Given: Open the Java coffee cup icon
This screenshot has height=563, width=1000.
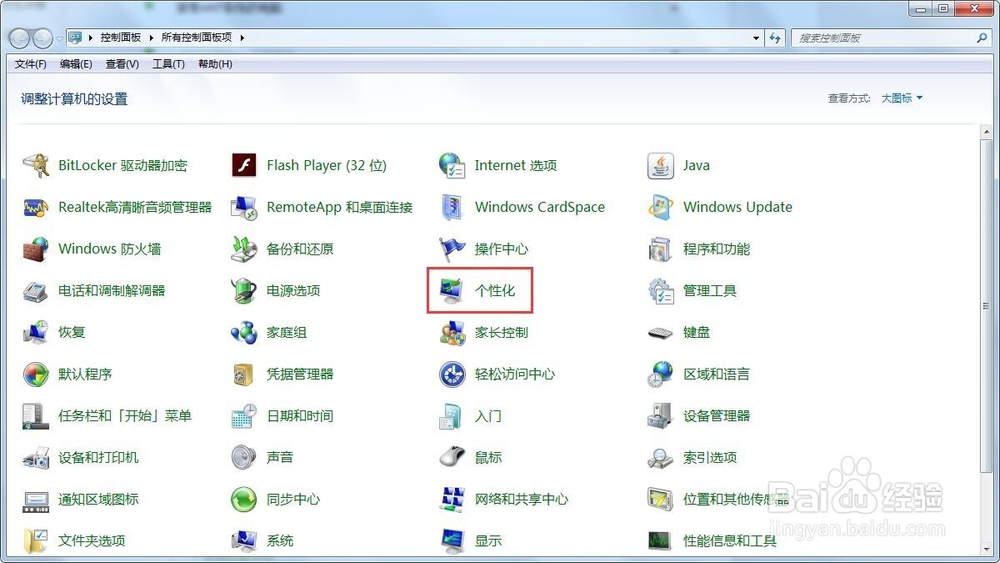Looking at the screenshot, I should [660, 166].
